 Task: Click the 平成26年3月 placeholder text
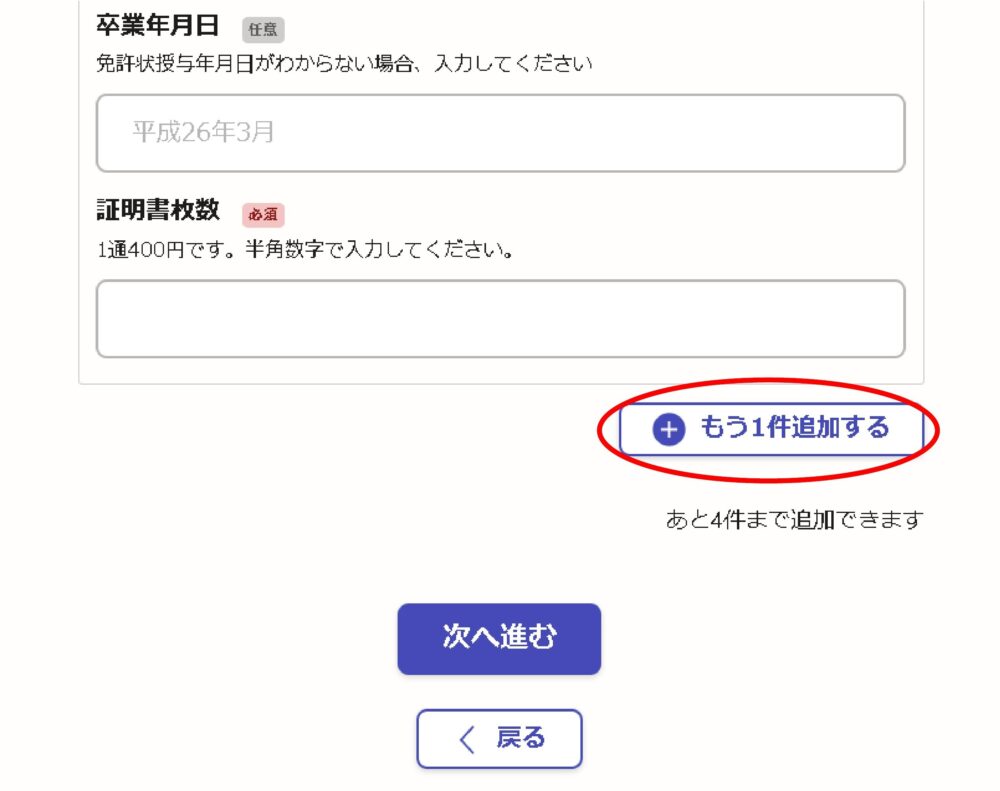tap(203, 132)
